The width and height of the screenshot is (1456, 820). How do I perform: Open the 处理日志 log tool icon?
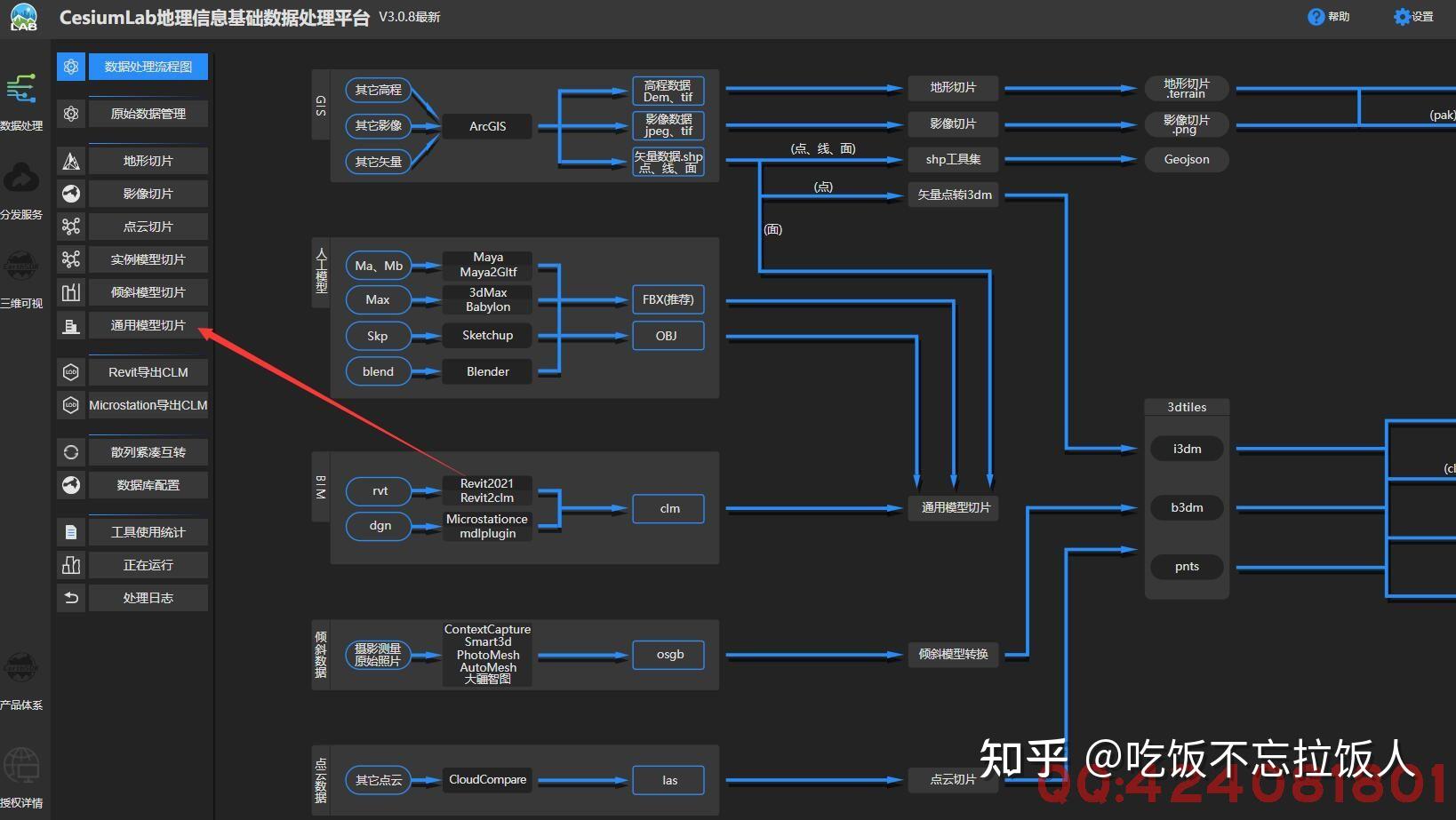[x=71, y=597]
